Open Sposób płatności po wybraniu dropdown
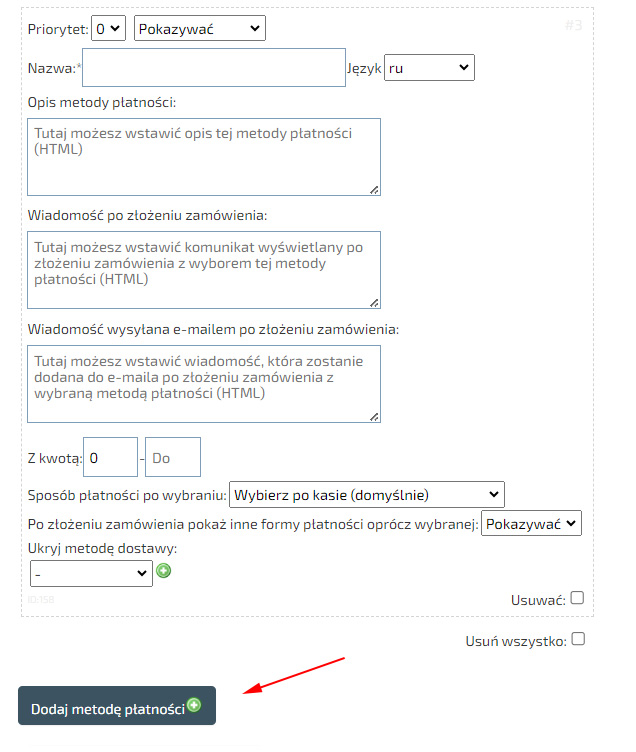This screenshot has width=636, height=752. point(367,494)
